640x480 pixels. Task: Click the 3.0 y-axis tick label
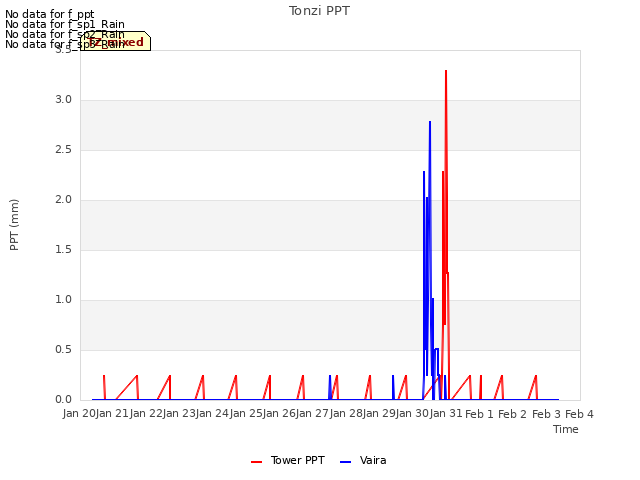coord(63,100)
